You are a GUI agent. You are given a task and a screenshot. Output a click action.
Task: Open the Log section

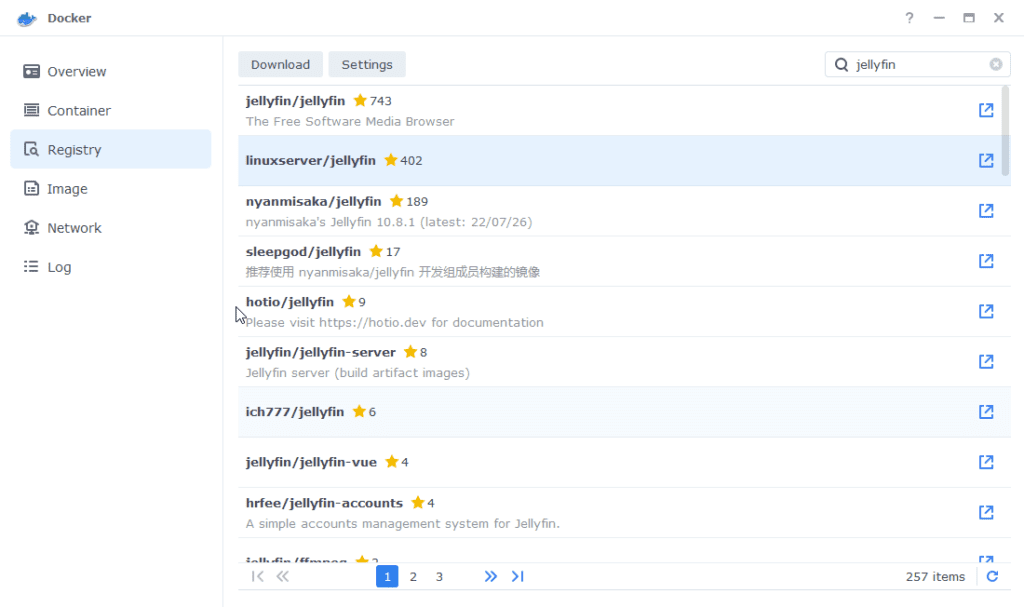[111, 267]
